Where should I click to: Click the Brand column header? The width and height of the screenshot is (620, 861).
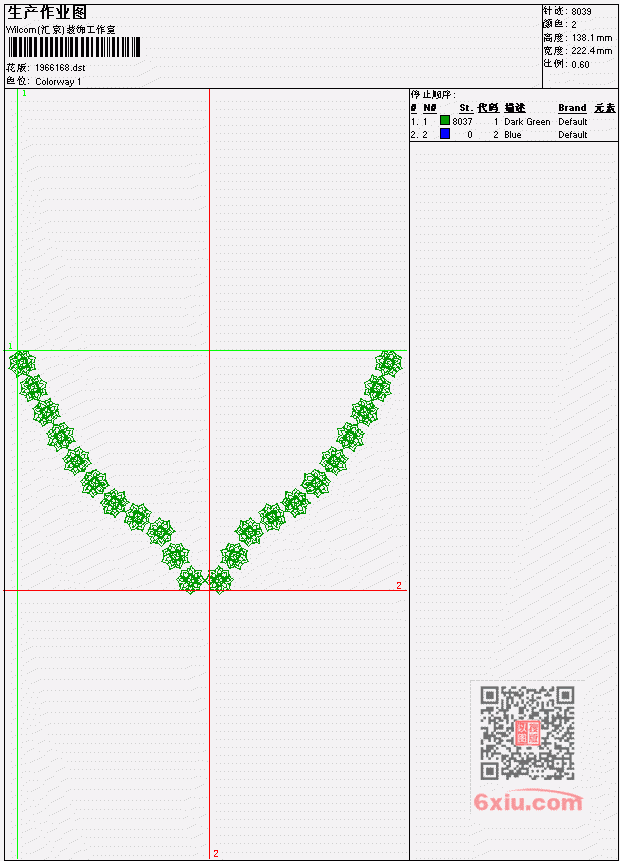[x=572, y=108]
